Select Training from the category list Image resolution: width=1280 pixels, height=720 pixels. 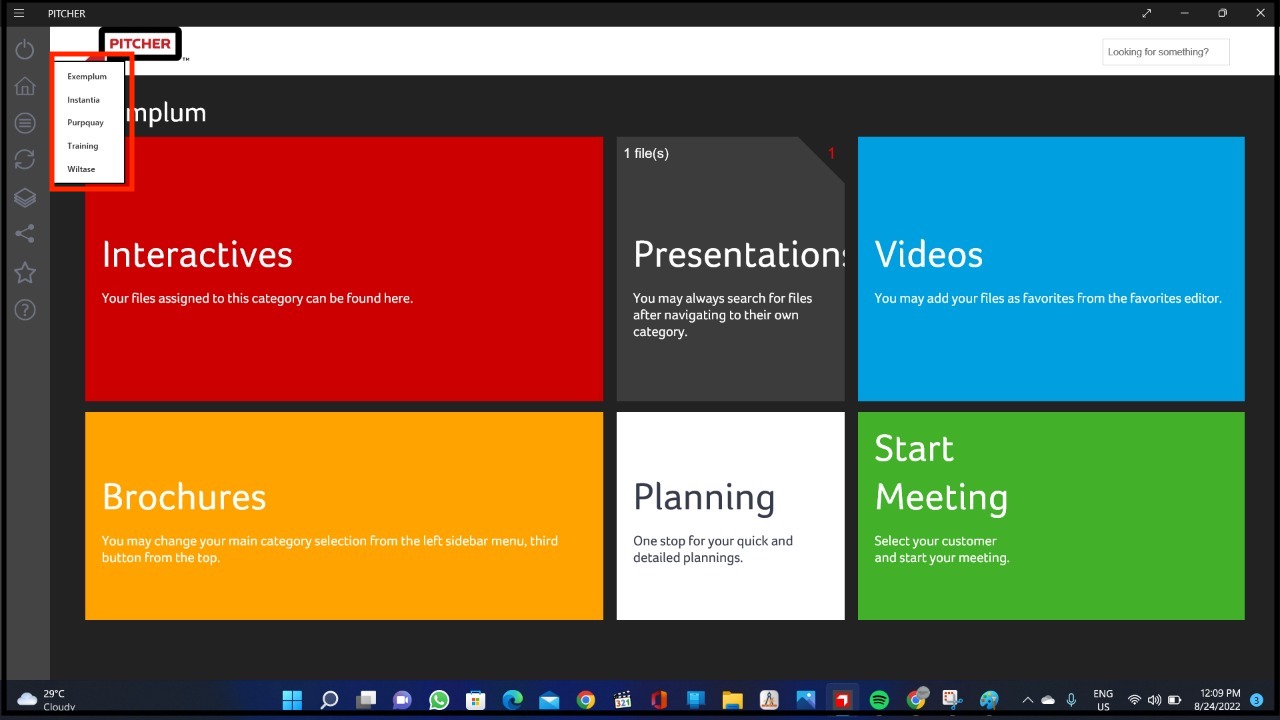tap(82, 146)
